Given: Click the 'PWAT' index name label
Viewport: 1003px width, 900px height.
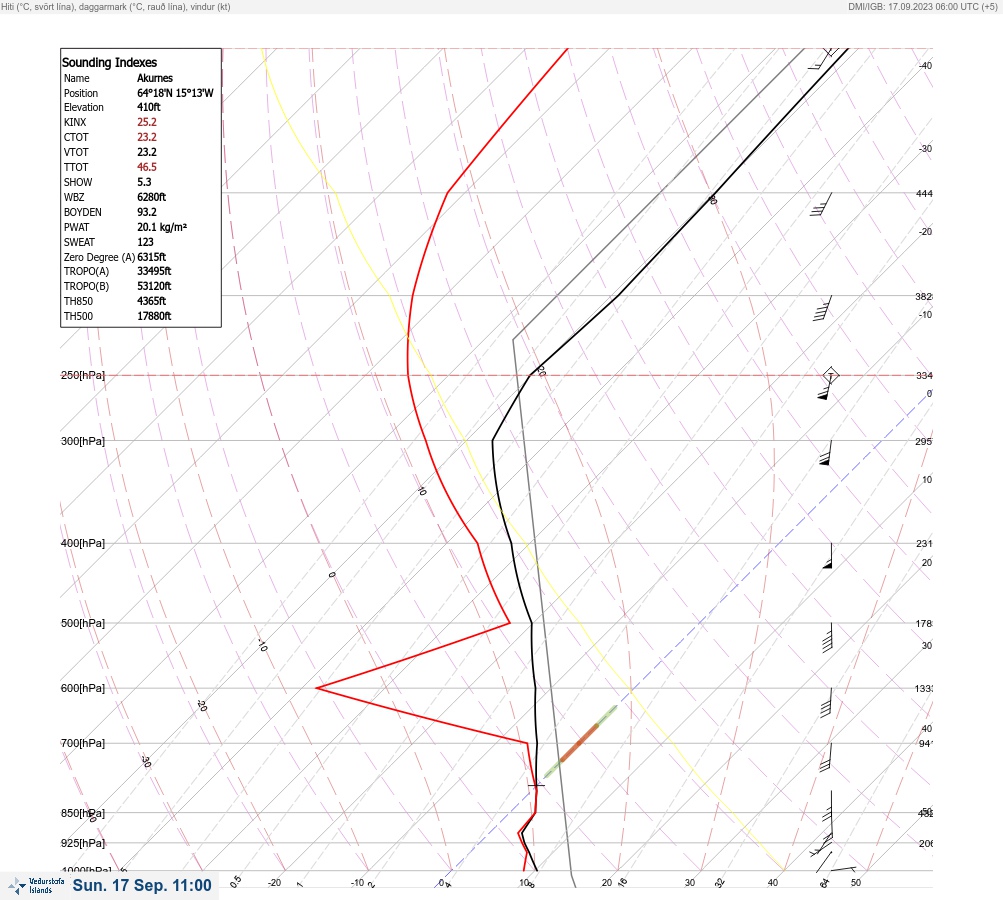Looking at the screenshot, I should (77, 227).
